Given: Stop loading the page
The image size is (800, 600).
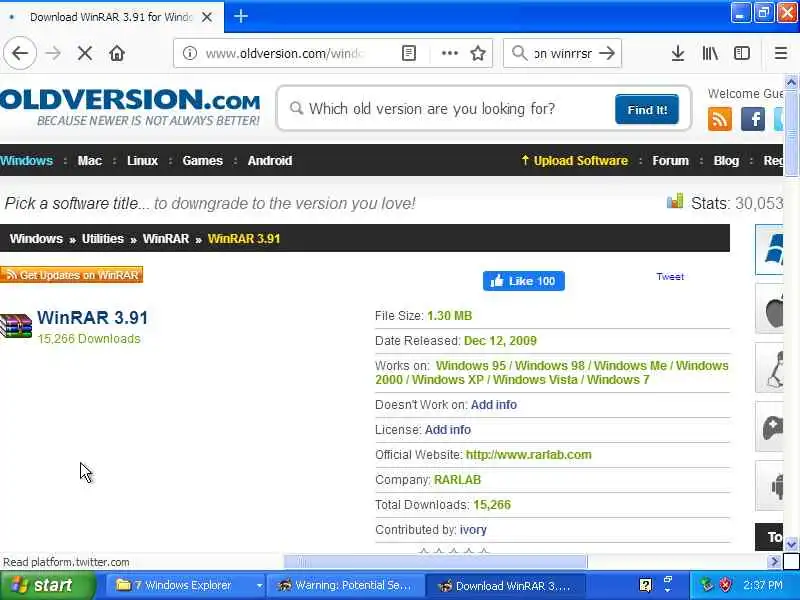Looking at the screenshot, I should point(85,53).
